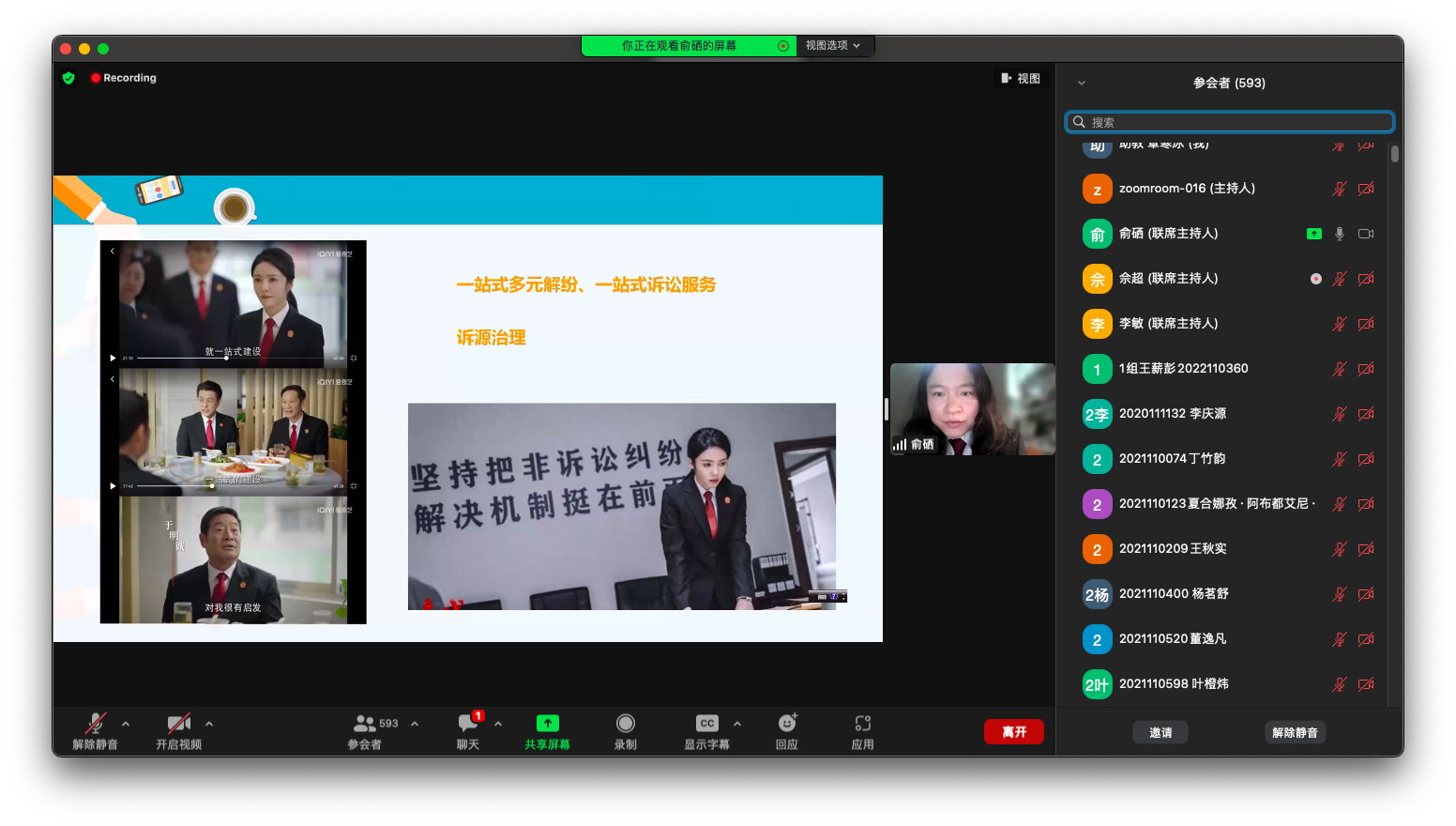Open the view options dropdown at top
The image size is (1456, 826).
pyautogui.click(x=833, y=45)
